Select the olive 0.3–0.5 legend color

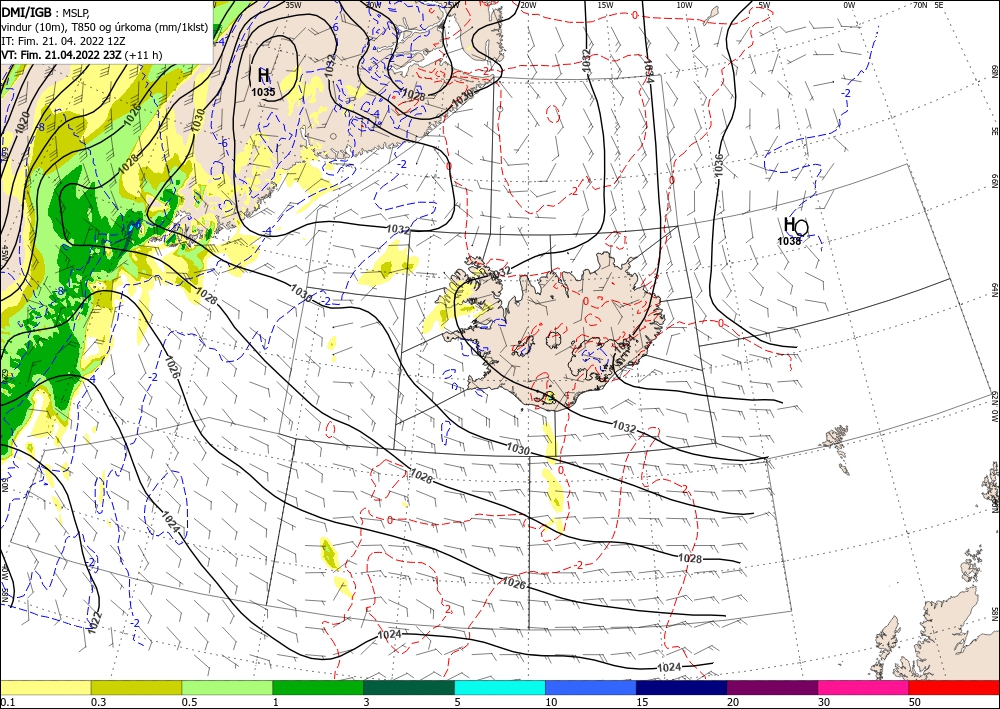point(136,687)
